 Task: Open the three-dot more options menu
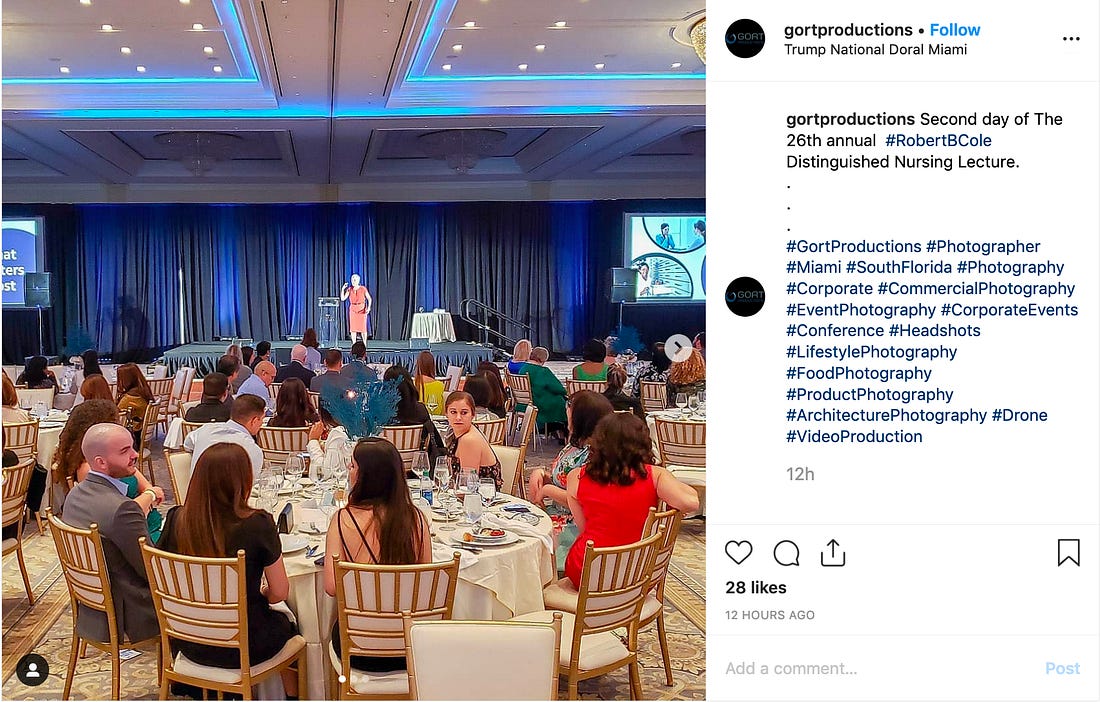click(x=1071, y=39)
